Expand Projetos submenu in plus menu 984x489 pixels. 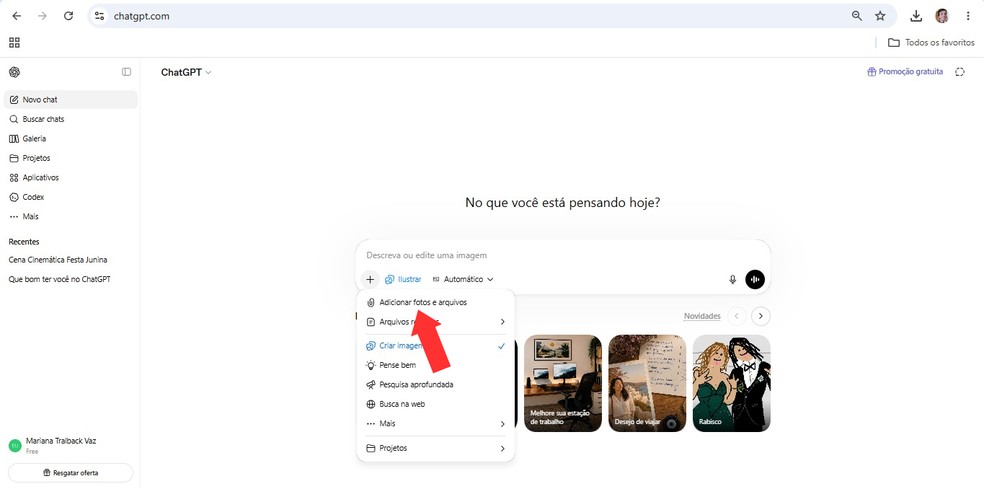436,448
